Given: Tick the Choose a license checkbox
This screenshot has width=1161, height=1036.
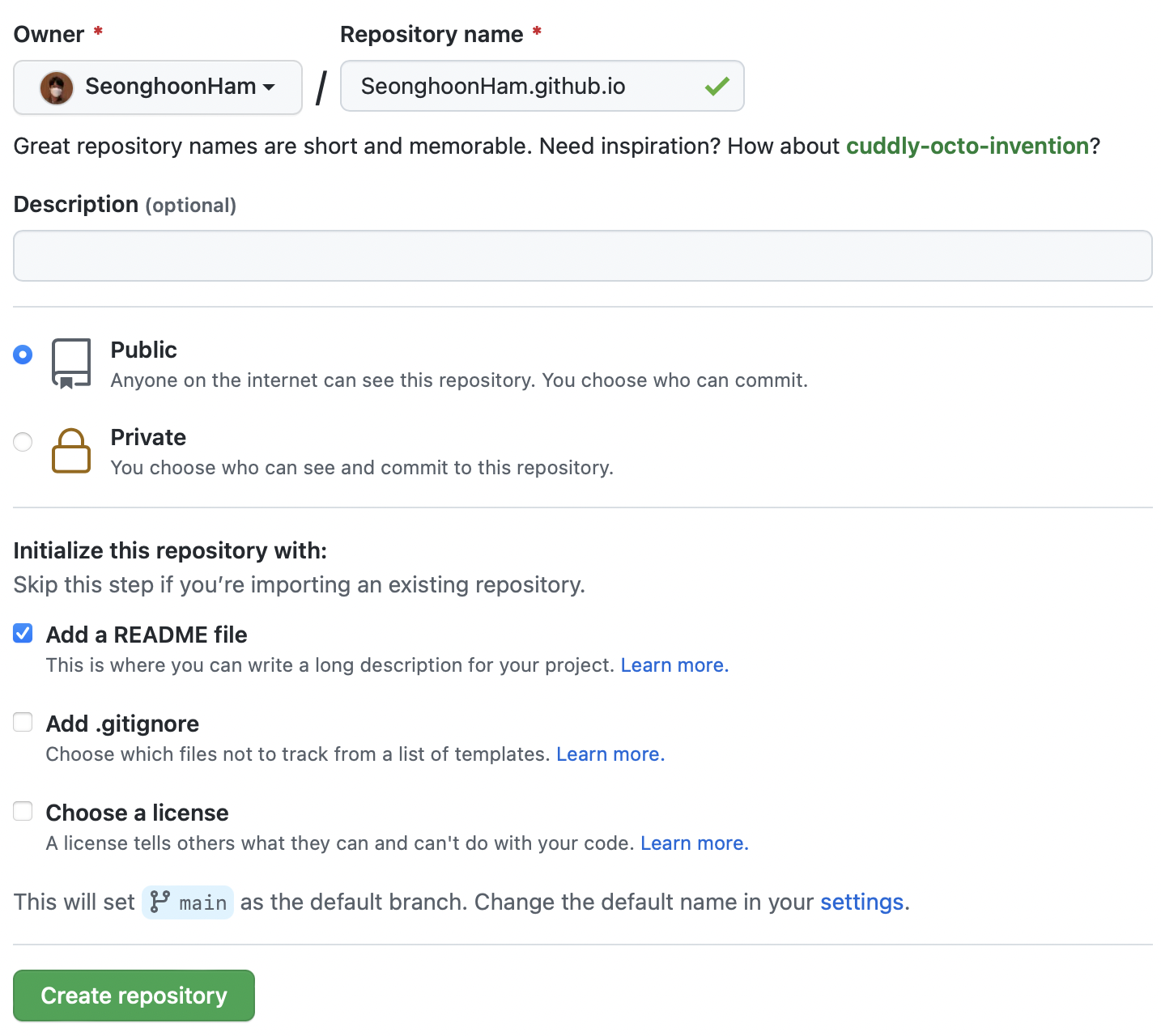Looking at the screenshot, I should pyautogui.click(x=23, y=811).
